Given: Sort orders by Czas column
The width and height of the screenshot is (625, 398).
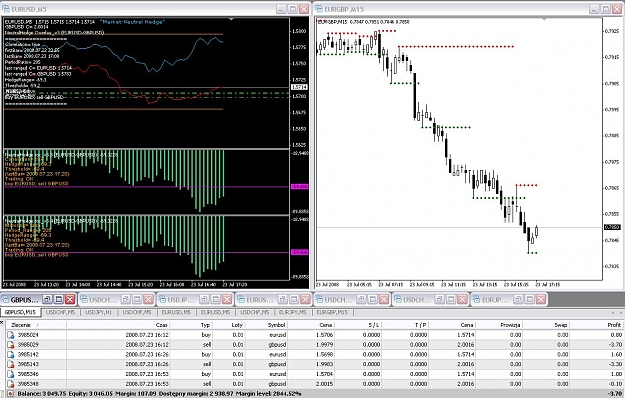Looking at the screenshot, I should [x=118, y=325].
